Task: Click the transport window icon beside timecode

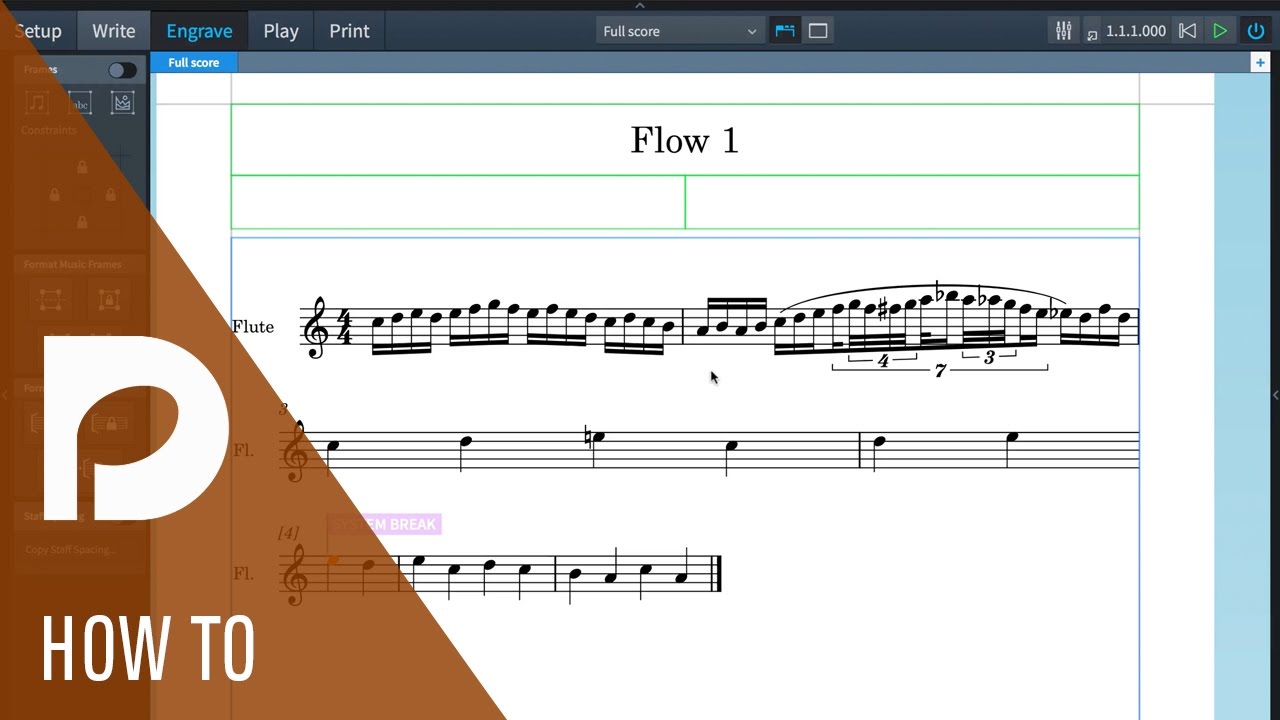Action: 1092,34
